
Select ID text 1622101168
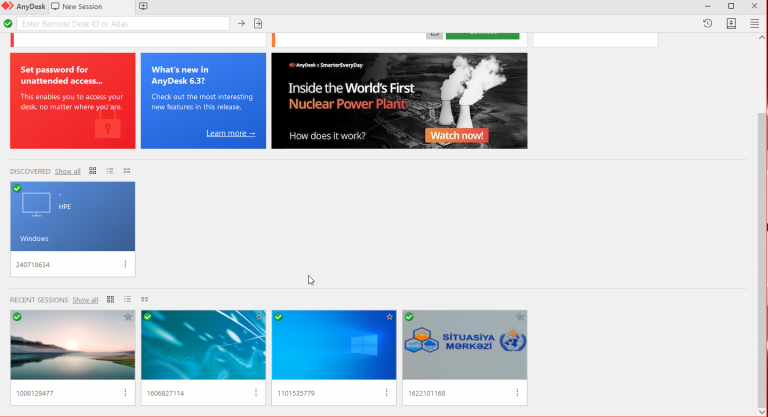427,393
